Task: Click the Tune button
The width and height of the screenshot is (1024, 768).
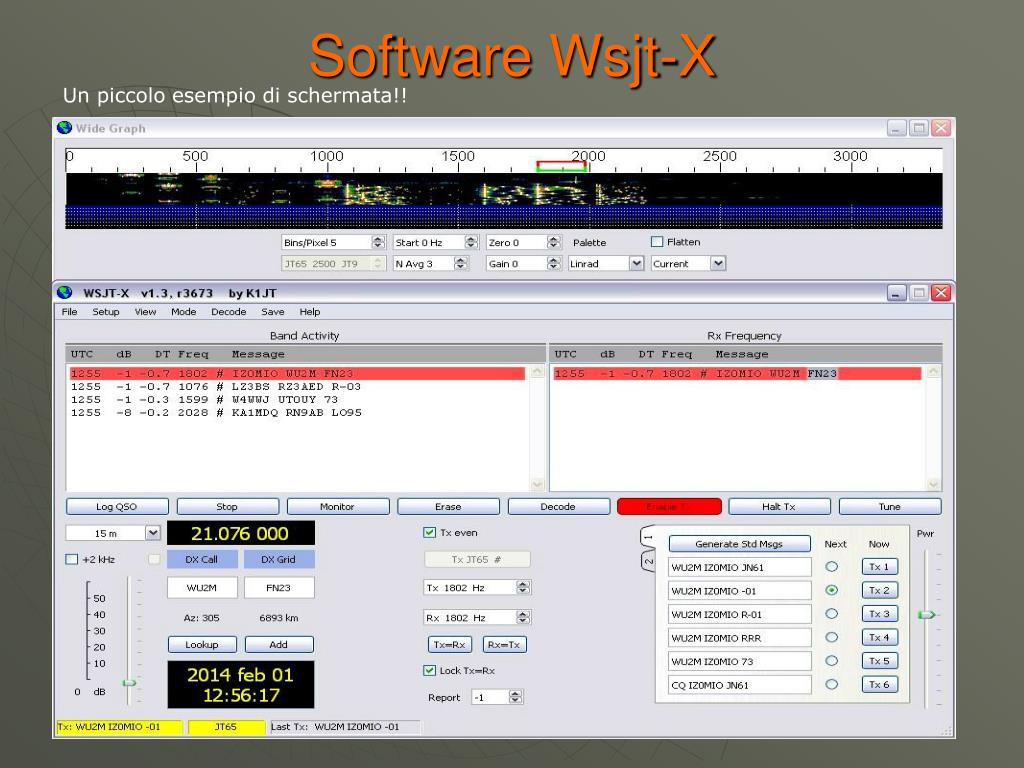Action: [889, 506]
